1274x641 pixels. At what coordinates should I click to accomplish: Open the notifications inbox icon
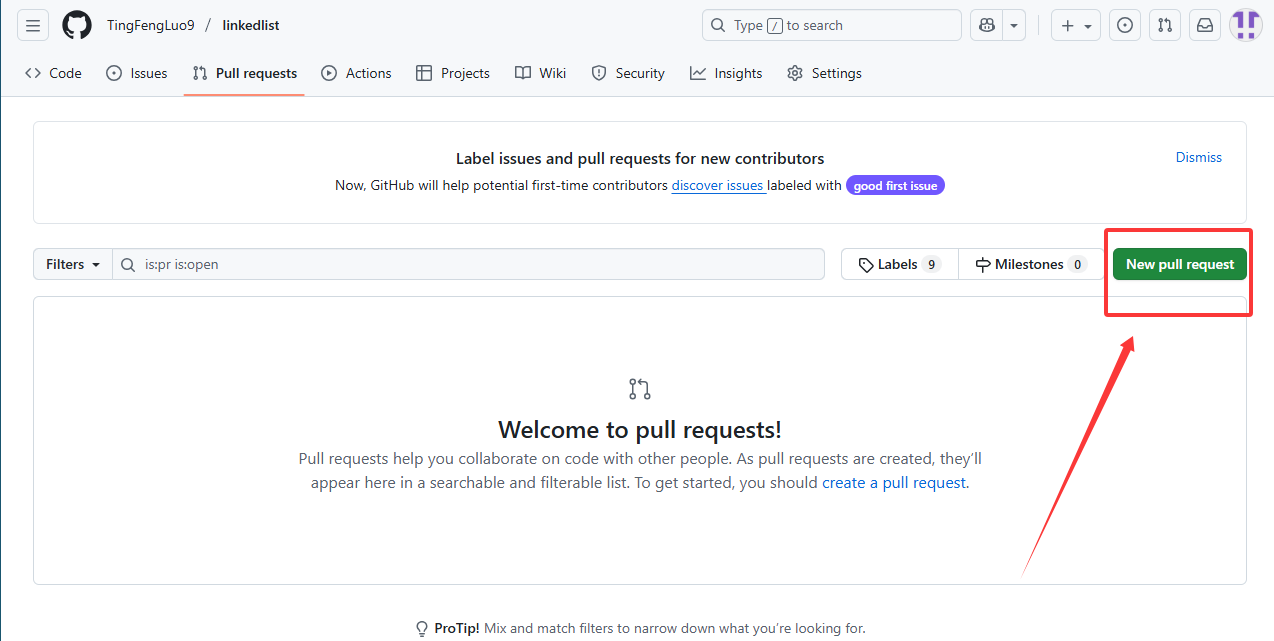coord(1205,26)
